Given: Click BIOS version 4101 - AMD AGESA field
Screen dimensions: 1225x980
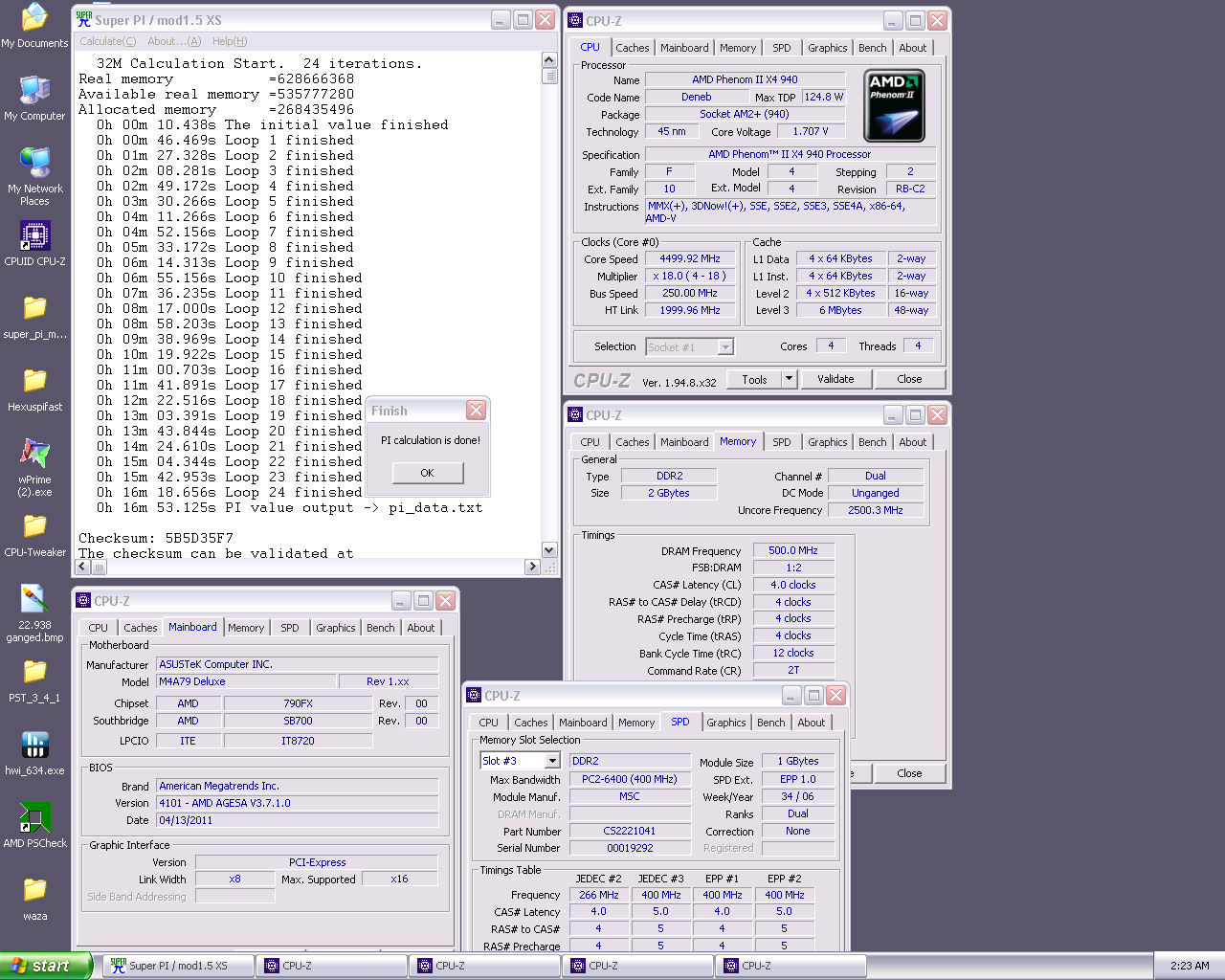Looking at the screenshot, I should click(x=298, y=803).
